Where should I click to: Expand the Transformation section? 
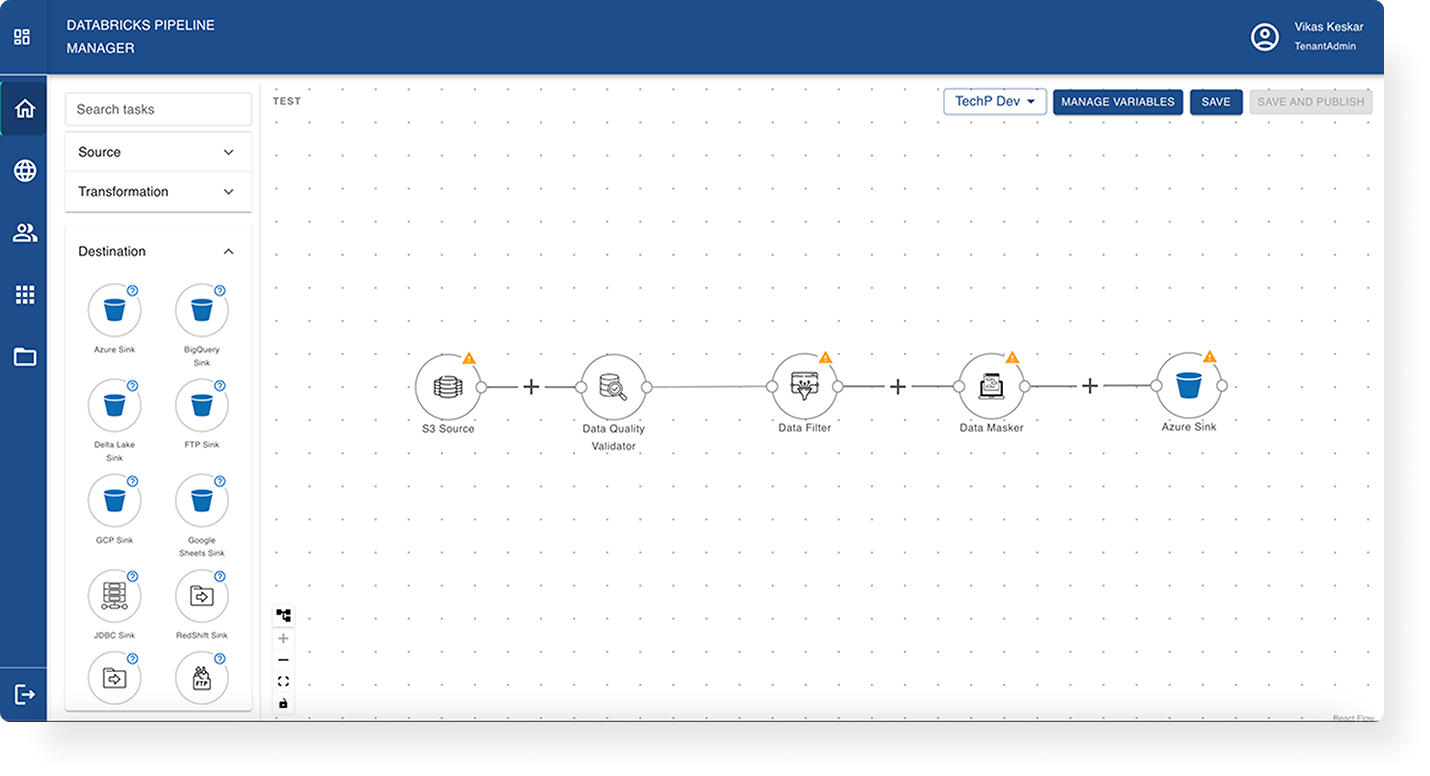(158, 191)
